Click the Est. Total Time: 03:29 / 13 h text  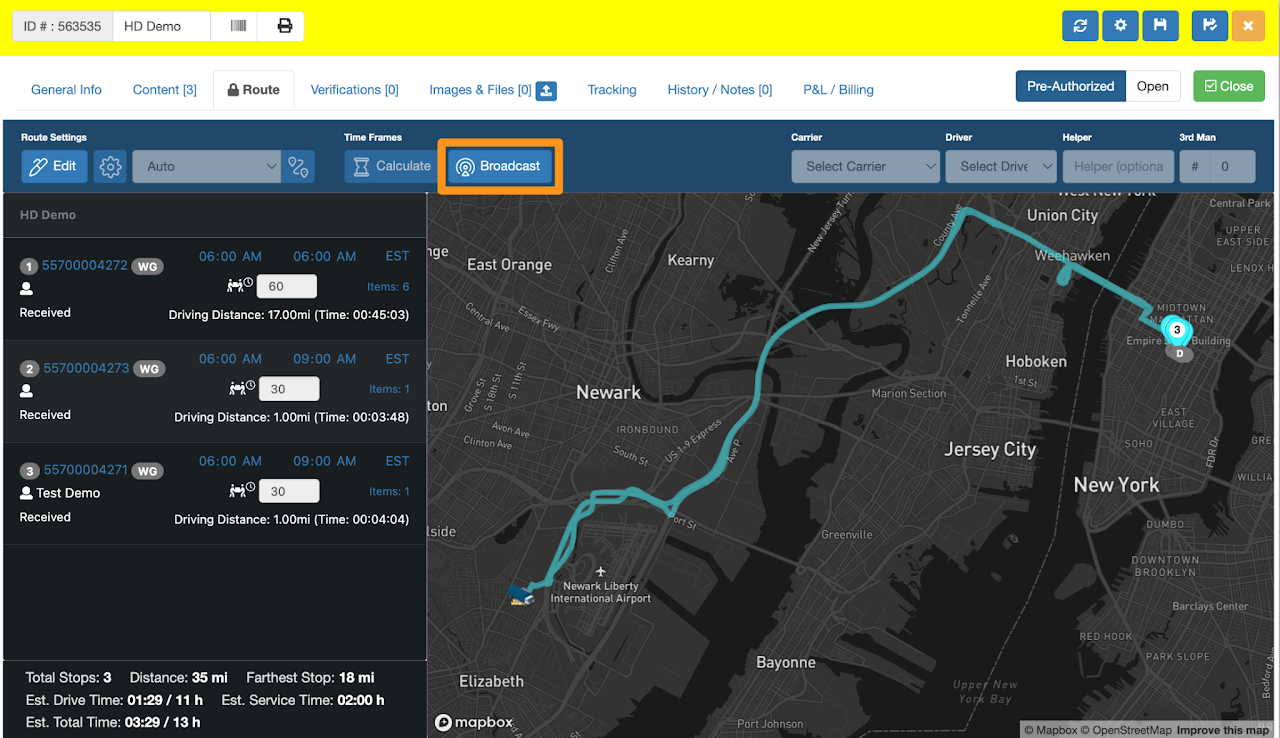tap(113, 722)
